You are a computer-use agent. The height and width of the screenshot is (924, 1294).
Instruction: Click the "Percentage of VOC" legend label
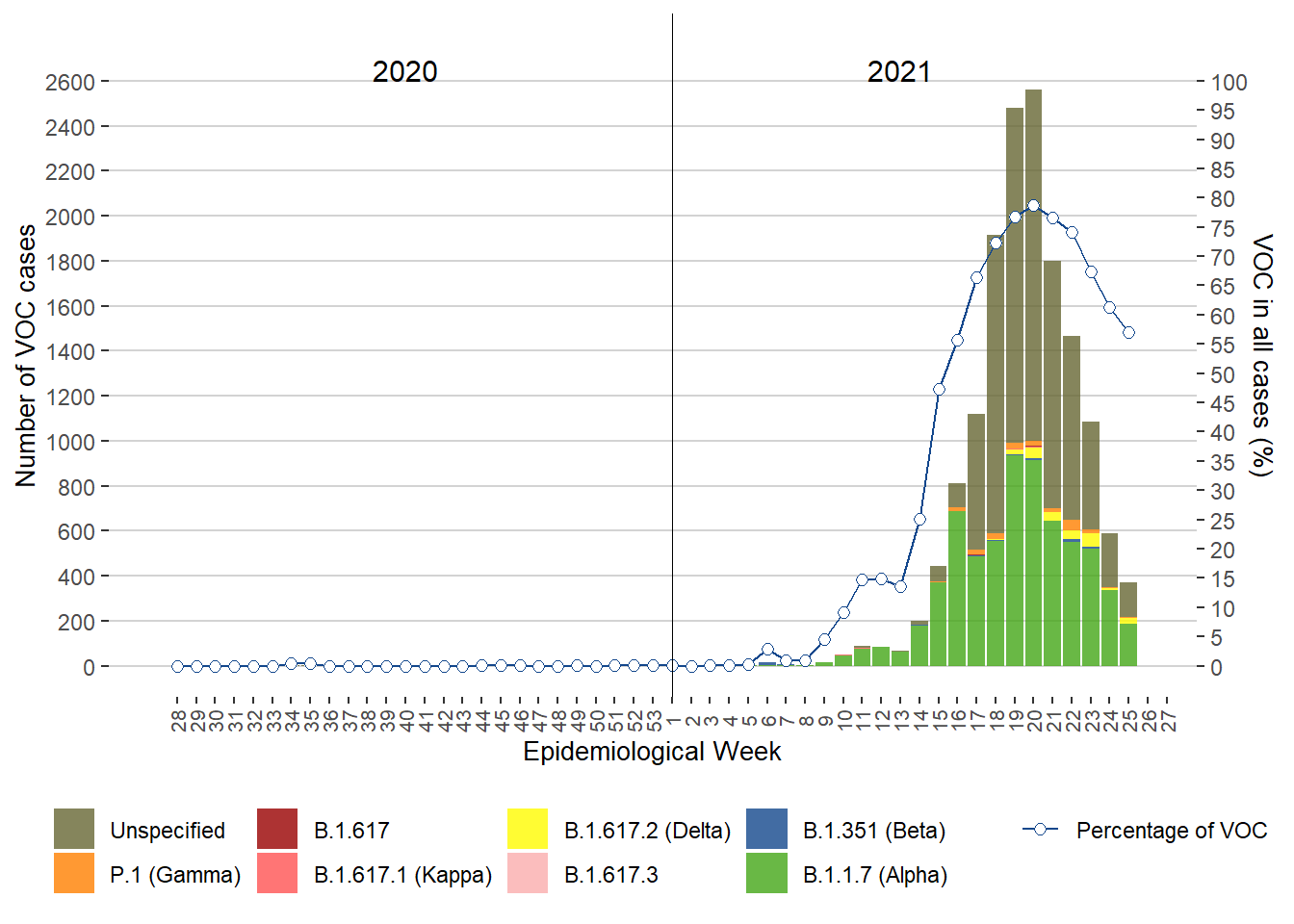pos(1171,831)
